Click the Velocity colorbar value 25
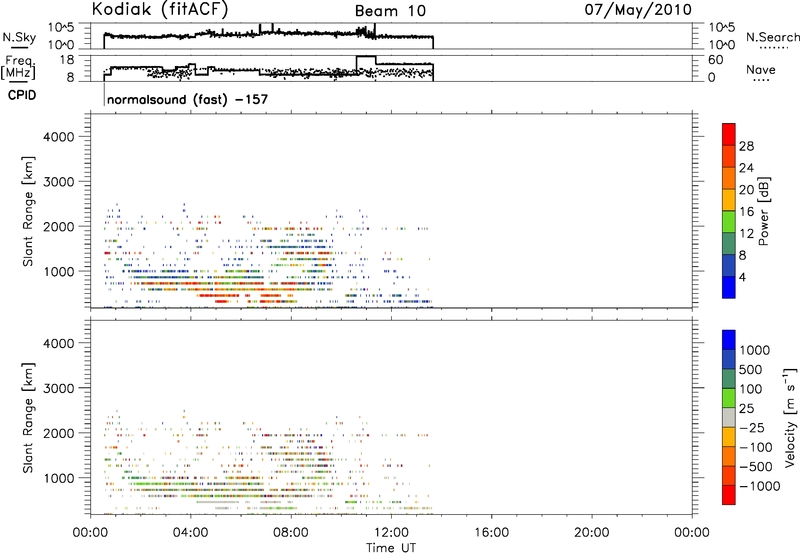This screenshot has width=800, height=554. [x=747, y=409]
